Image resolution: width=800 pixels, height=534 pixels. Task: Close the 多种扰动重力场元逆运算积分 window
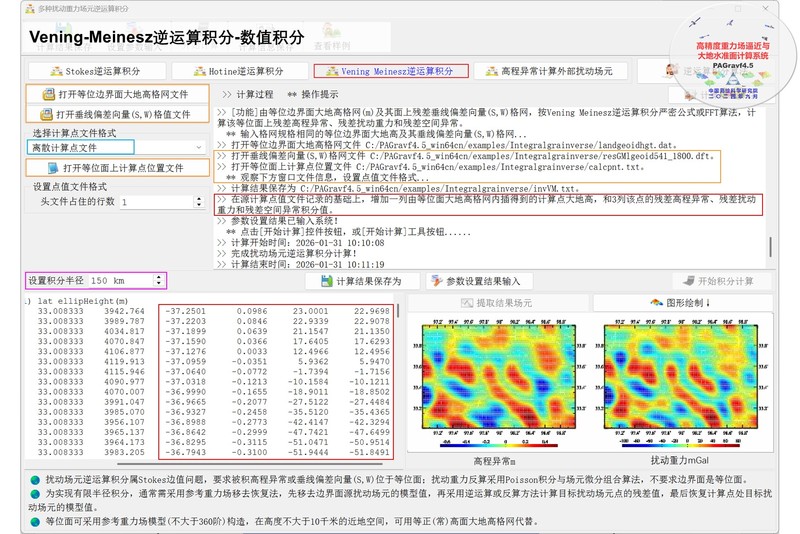(x=765, y=9)
